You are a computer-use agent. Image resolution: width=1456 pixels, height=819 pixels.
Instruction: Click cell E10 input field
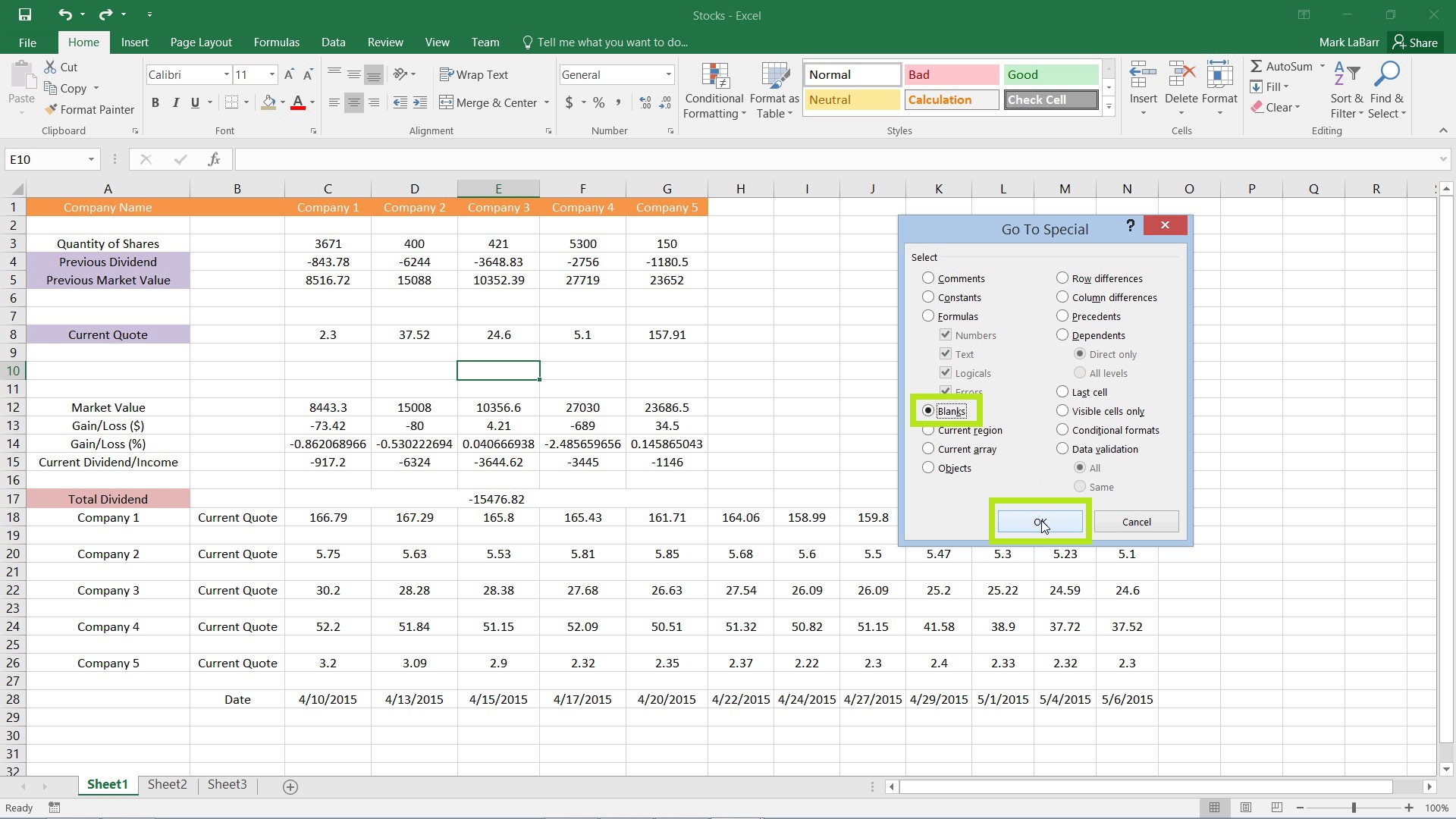click(x=497, y=371)
